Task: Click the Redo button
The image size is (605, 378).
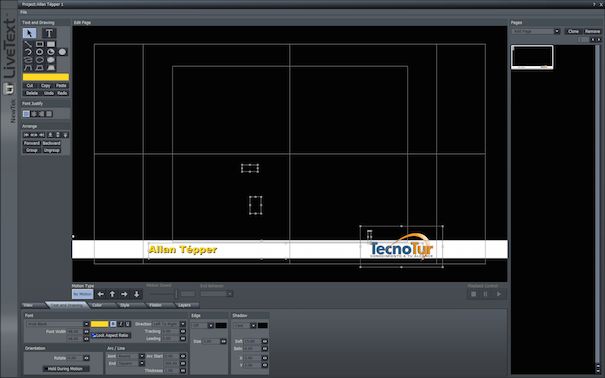Action: [x=62, y=93]
